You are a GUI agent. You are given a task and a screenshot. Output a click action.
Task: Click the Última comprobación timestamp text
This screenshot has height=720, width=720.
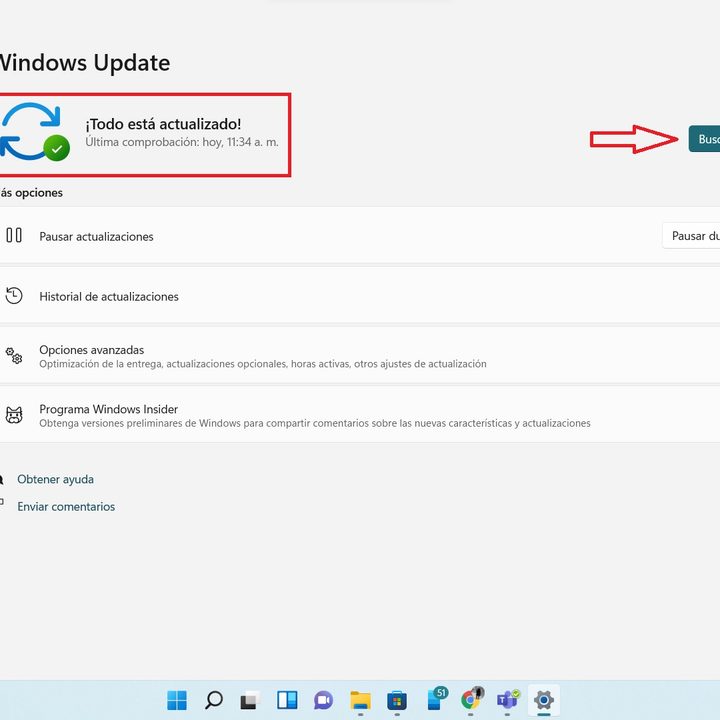click(182, 142)
